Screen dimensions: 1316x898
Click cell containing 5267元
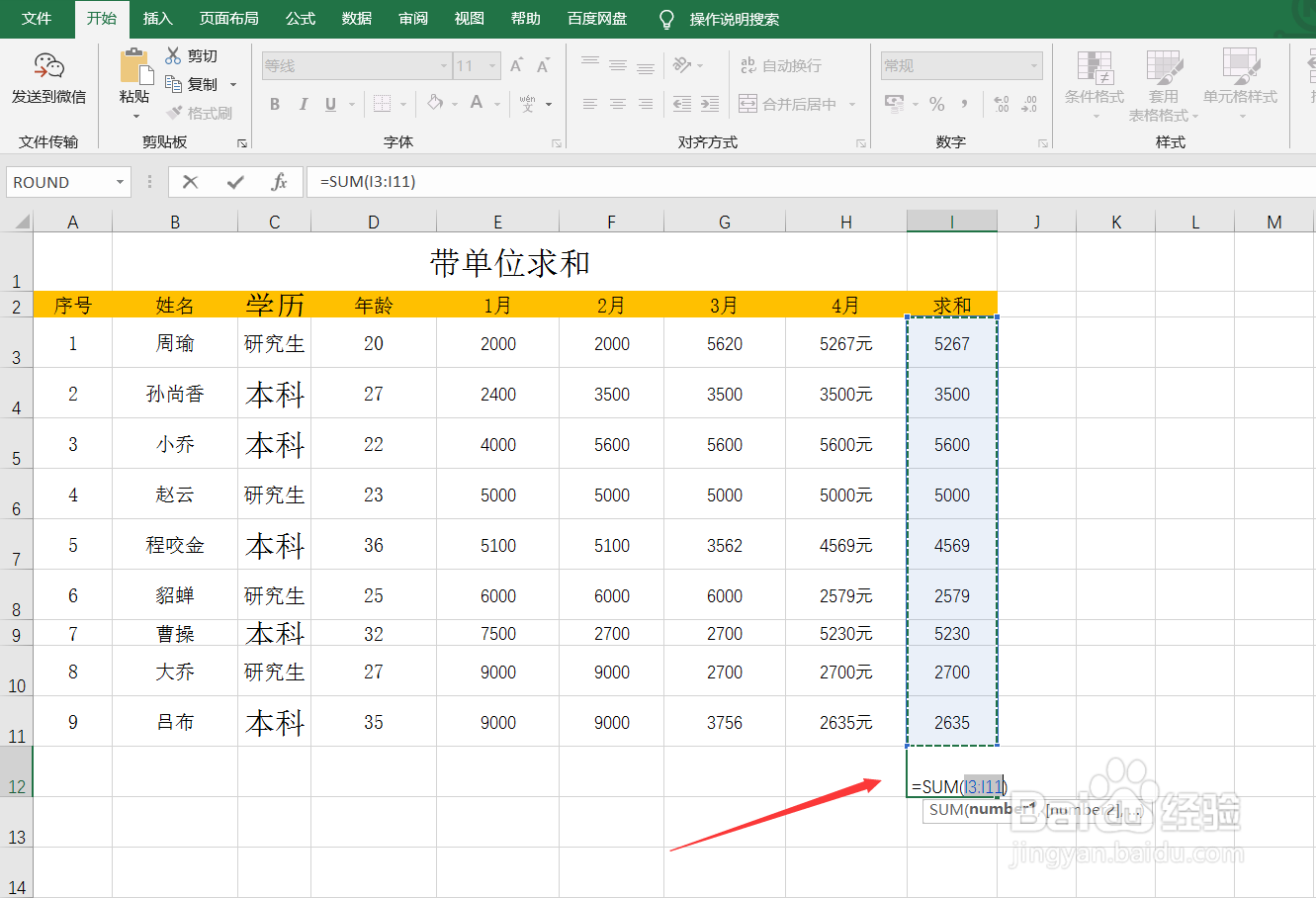coord(846,343)
